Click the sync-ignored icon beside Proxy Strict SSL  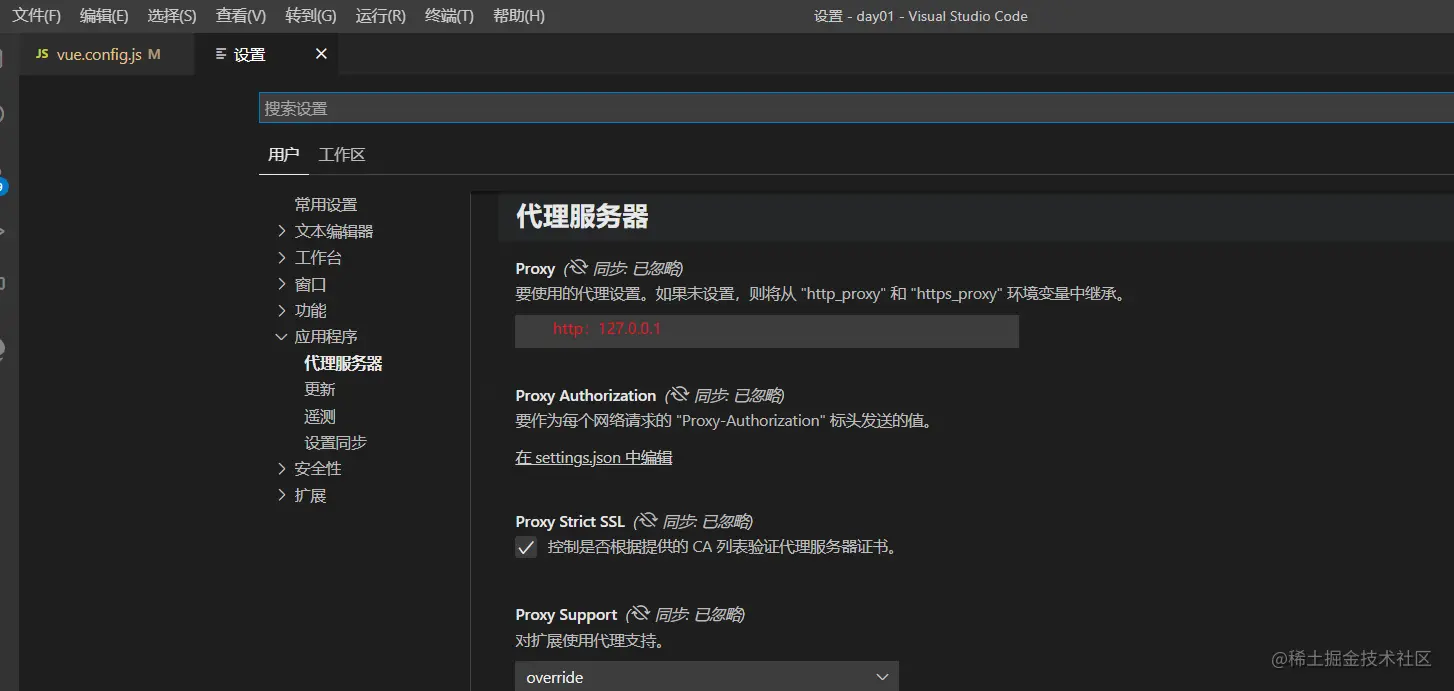click(x=648, y=521)
